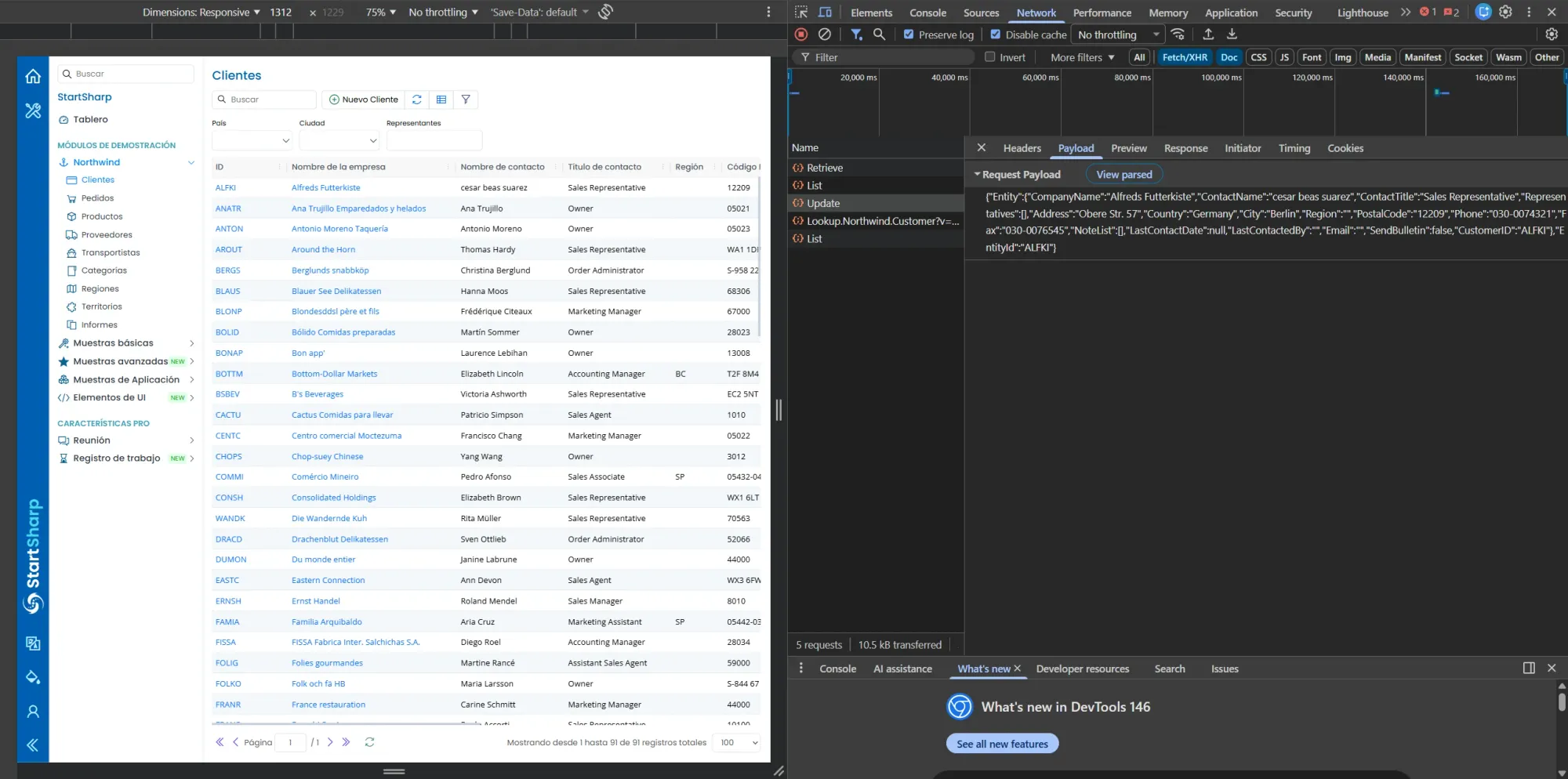This screenshot has width=1568, height=779.
Task: Enable the Invert filter checkbox
Action: point(990,56)
